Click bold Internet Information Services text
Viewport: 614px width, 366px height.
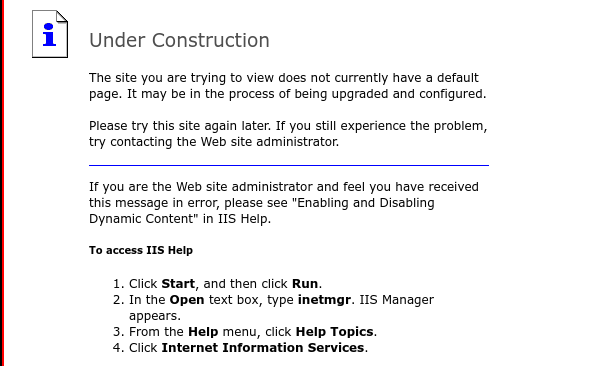pos(263,348)
